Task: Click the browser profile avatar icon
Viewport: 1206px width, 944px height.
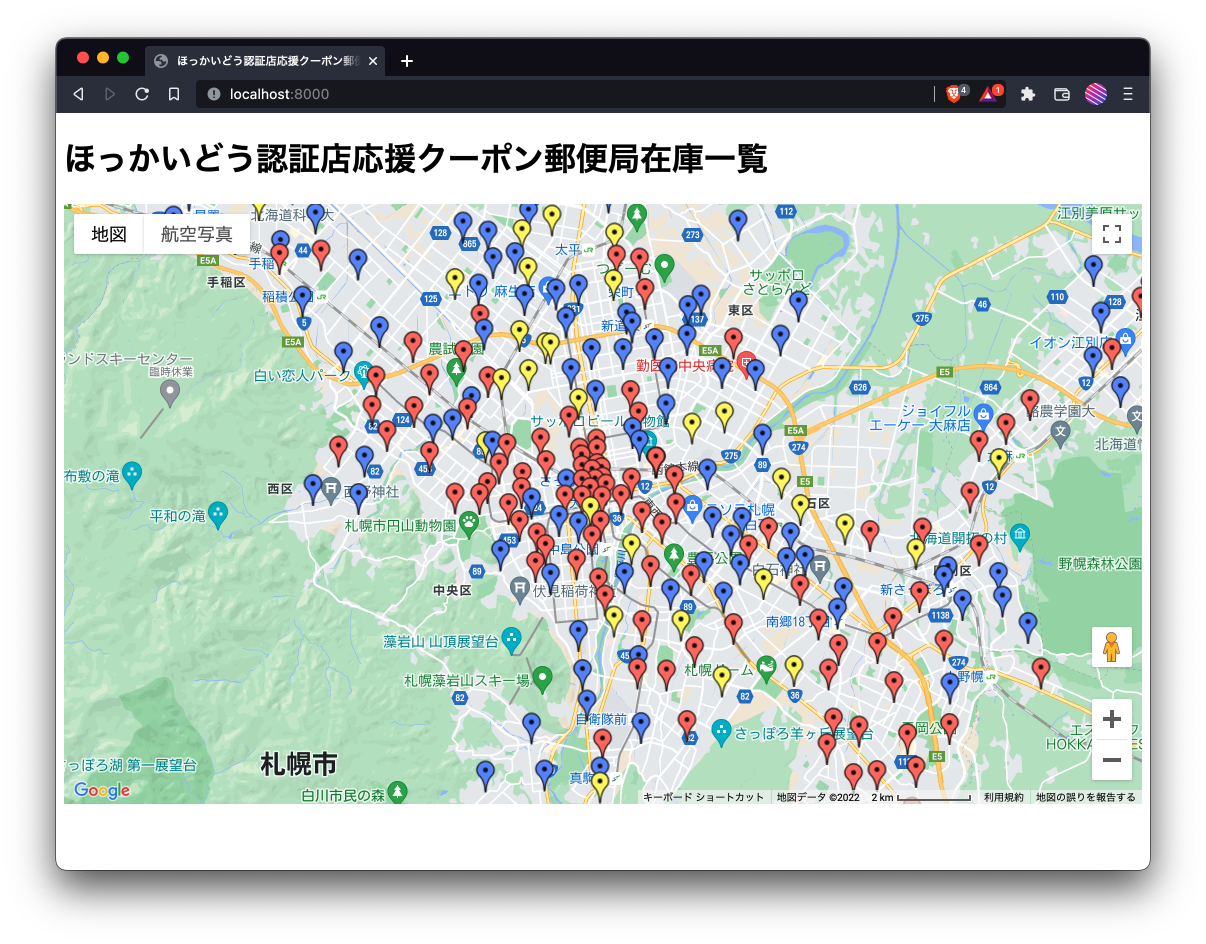Action: point(1094,93)
